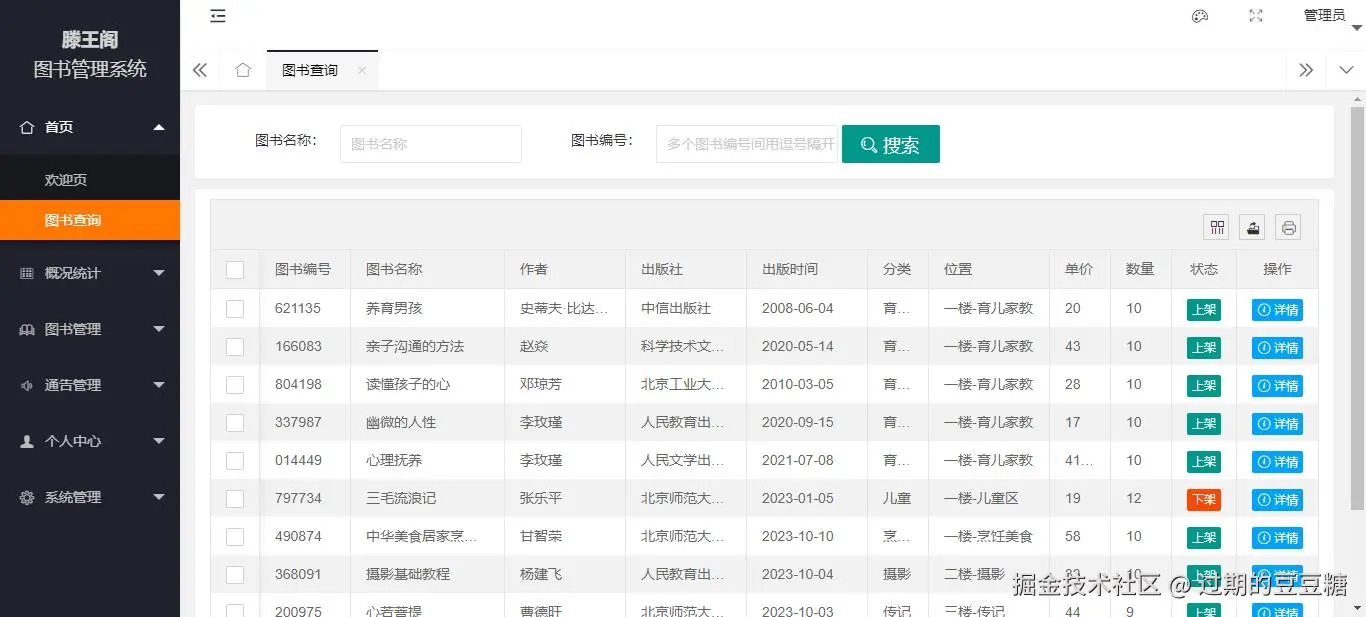Check the checkbox for 三毛流浪记 row
1366x617 pixels.
(235, 498)
